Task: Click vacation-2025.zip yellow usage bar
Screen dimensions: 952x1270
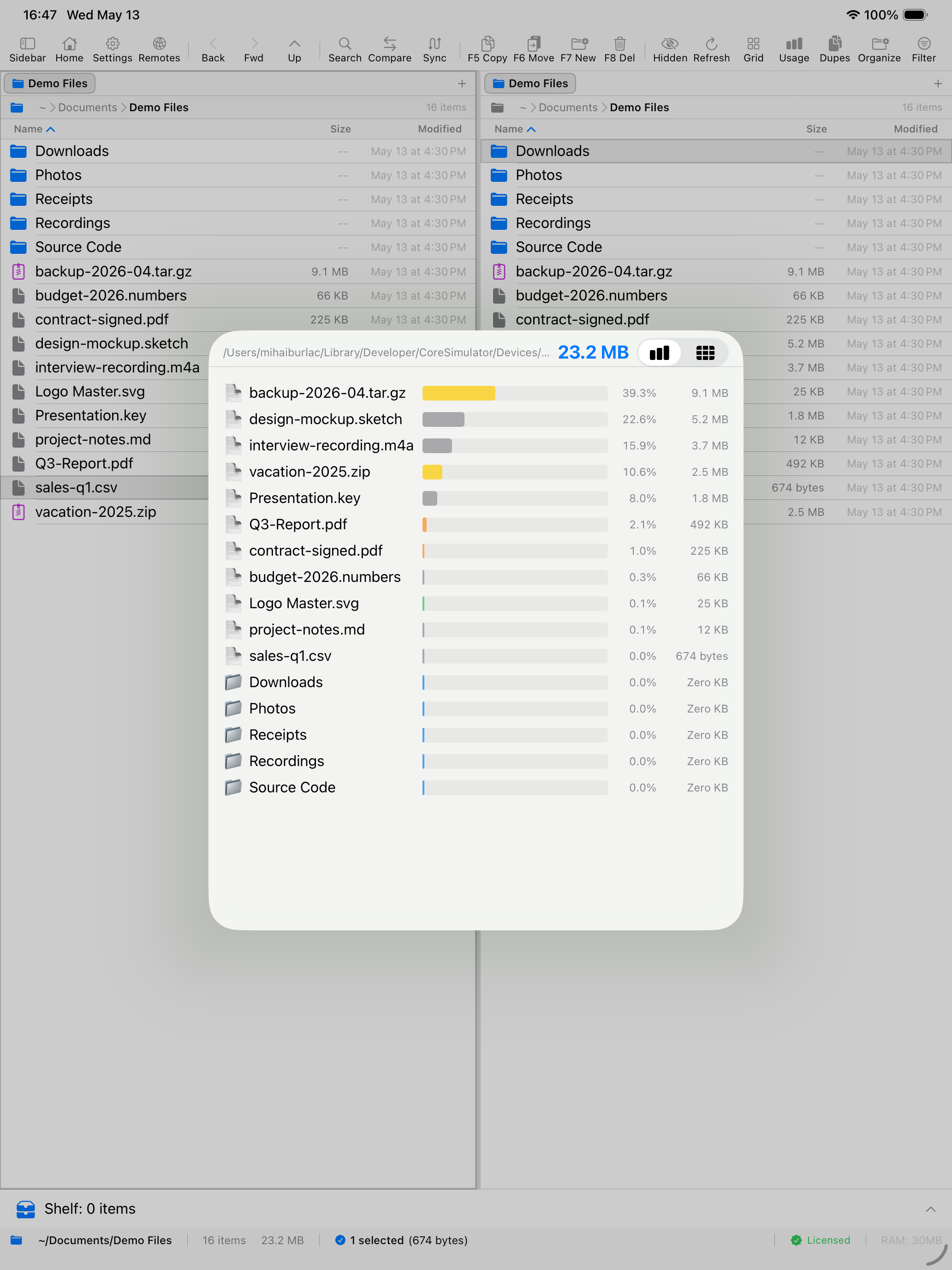Action: pyautogui.click(x=432, y=472)
